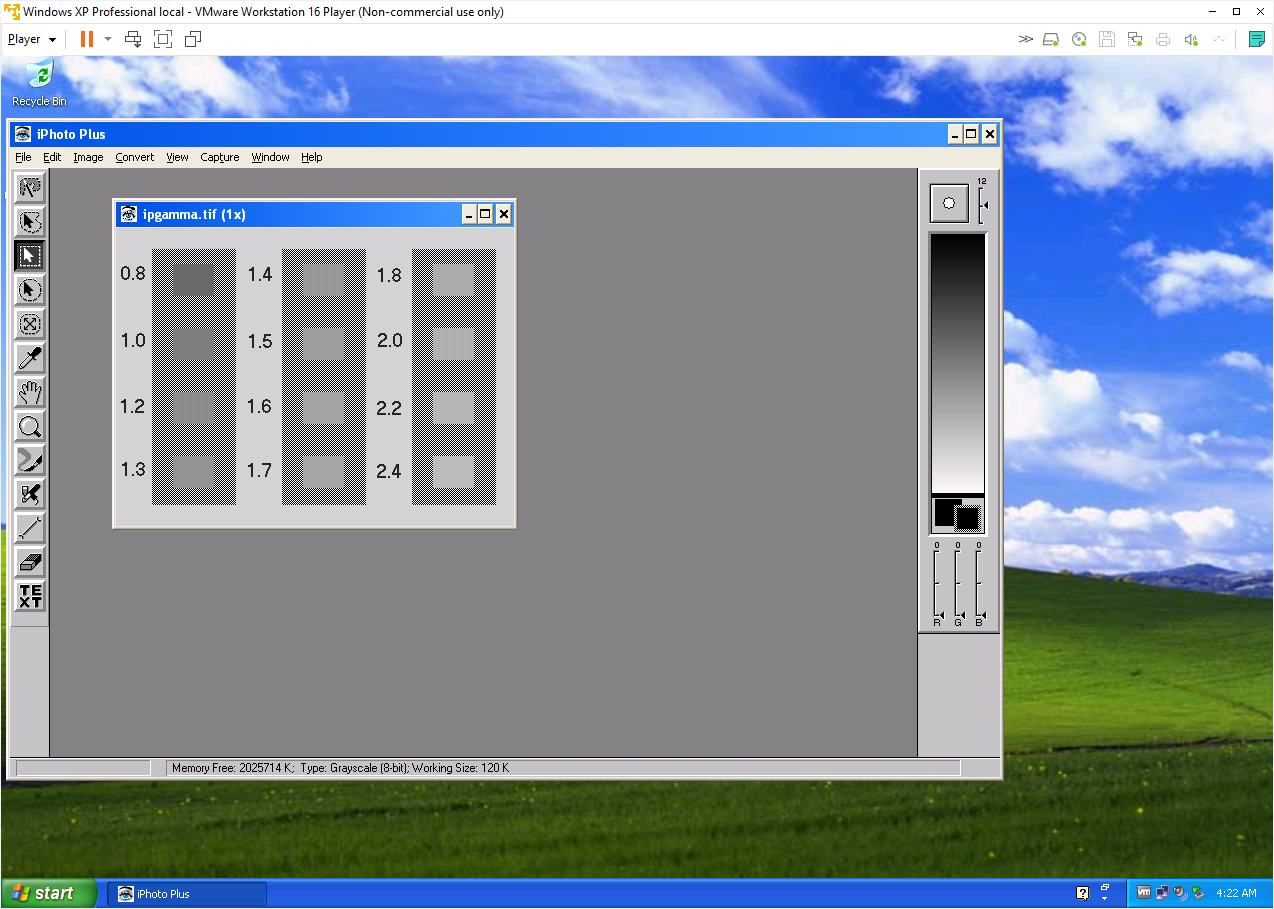The height and width of the screenshot is (909, 1274).
Task: Select the Eraser tool
Action: [x=30, y=562]
